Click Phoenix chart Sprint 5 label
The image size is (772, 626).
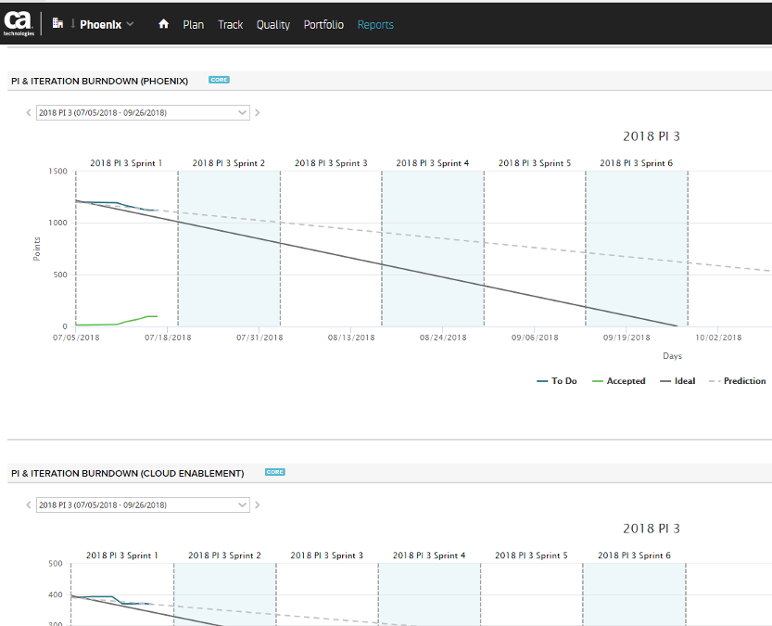tap(535, 163)
